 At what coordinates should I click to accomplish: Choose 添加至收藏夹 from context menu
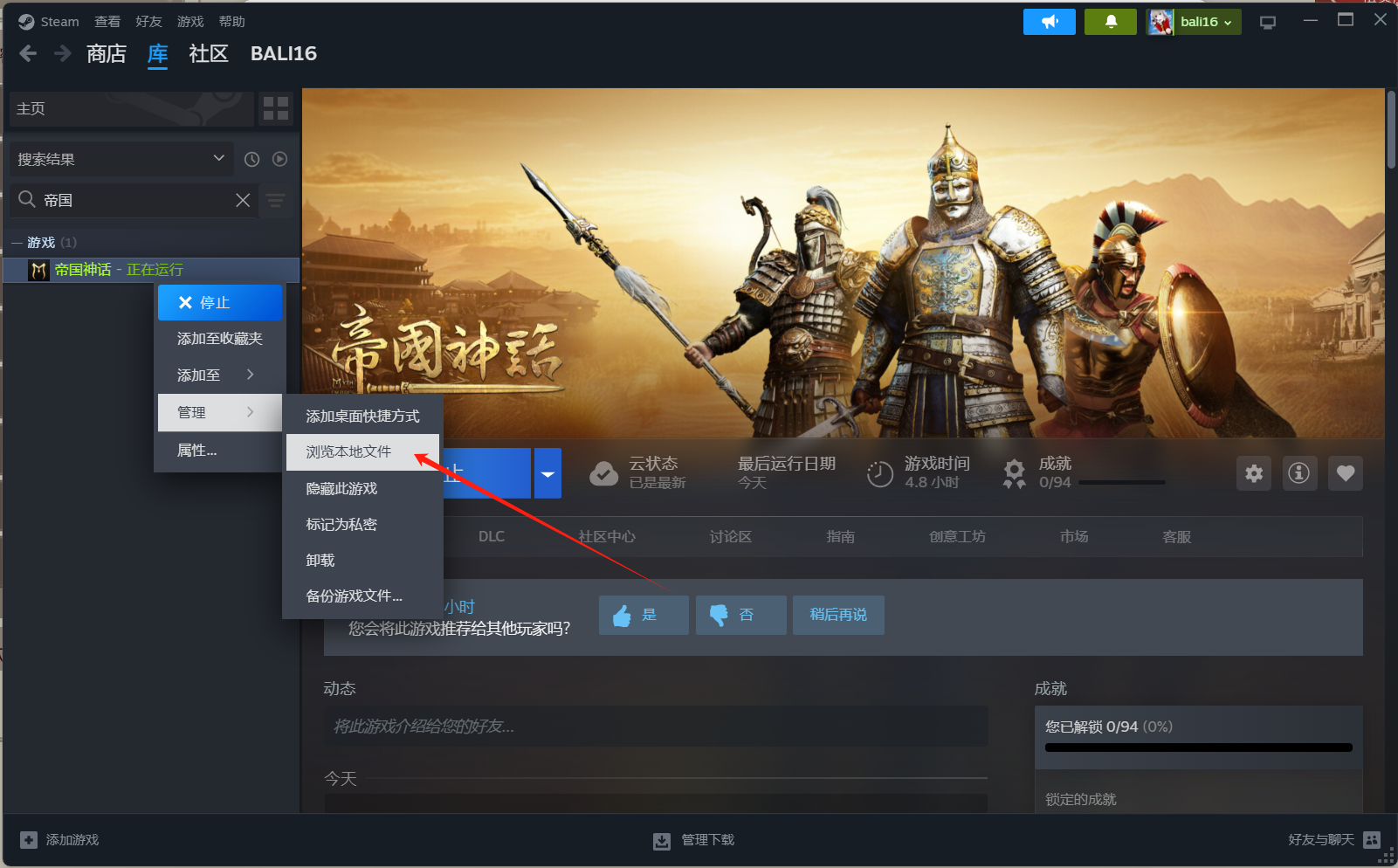(x=219, y=338)
